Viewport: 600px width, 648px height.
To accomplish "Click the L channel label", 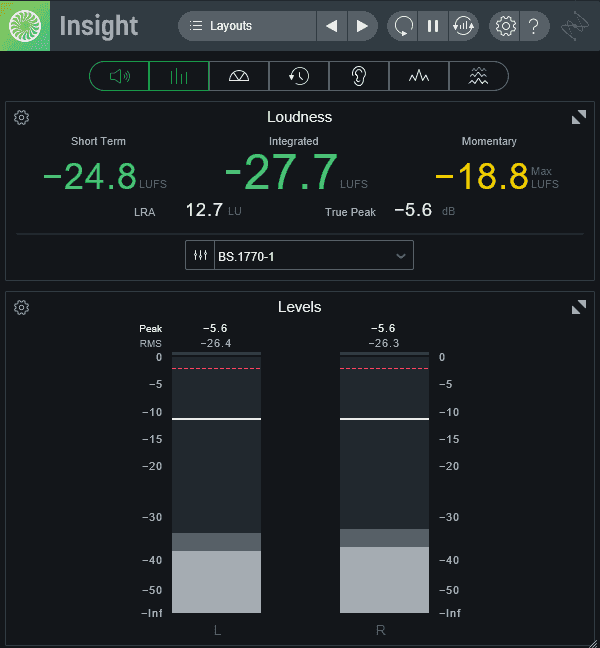I will click(x=217, y=630).
